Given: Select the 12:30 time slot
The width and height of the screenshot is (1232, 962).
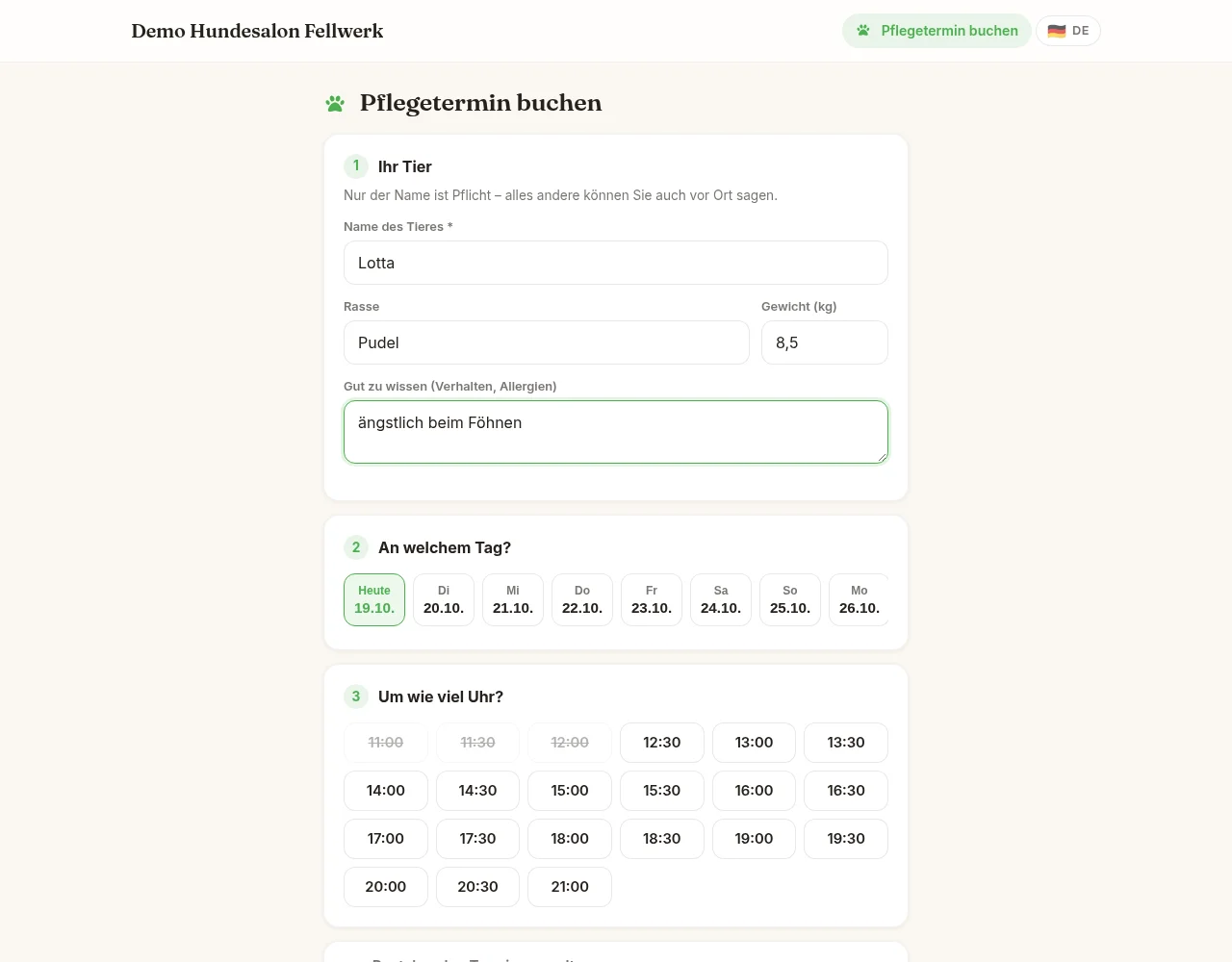Looking at the screenshot, I should [662, 743].
